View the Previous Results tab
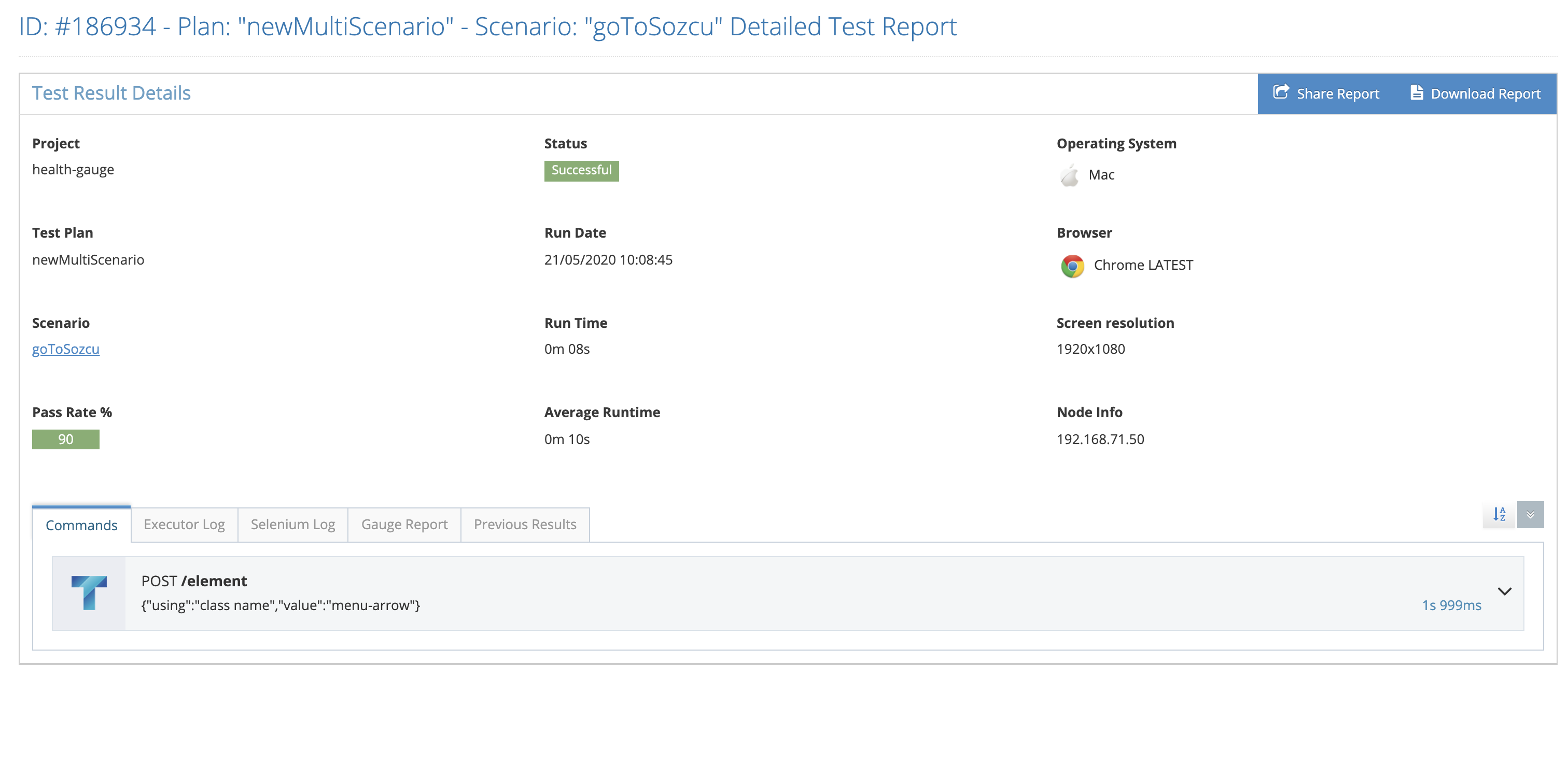This screenshot has width=1568, height=772. tap(525, 524)
